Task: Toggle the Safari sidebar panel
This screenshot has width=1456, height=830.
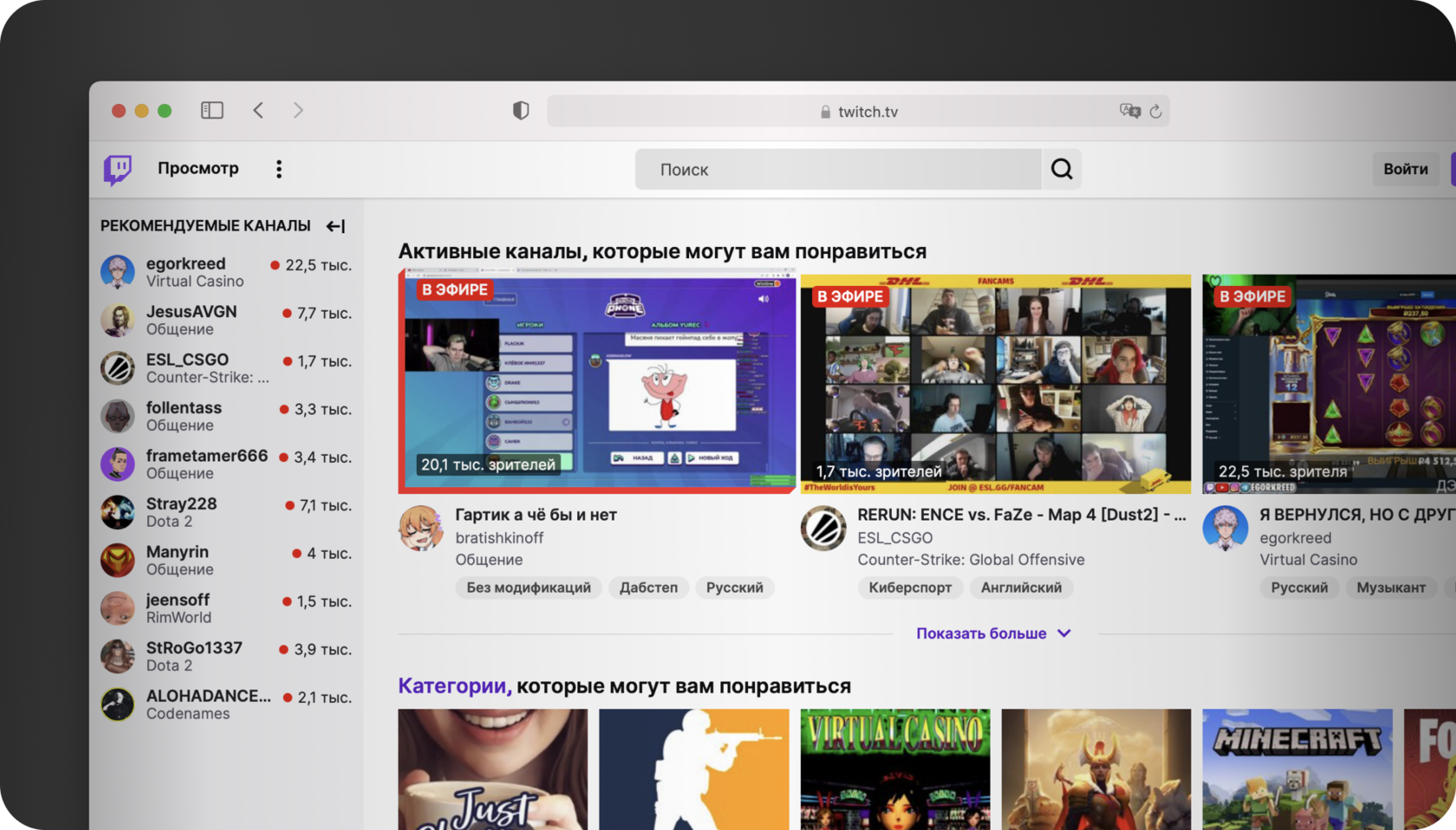Action: point(212,110)
